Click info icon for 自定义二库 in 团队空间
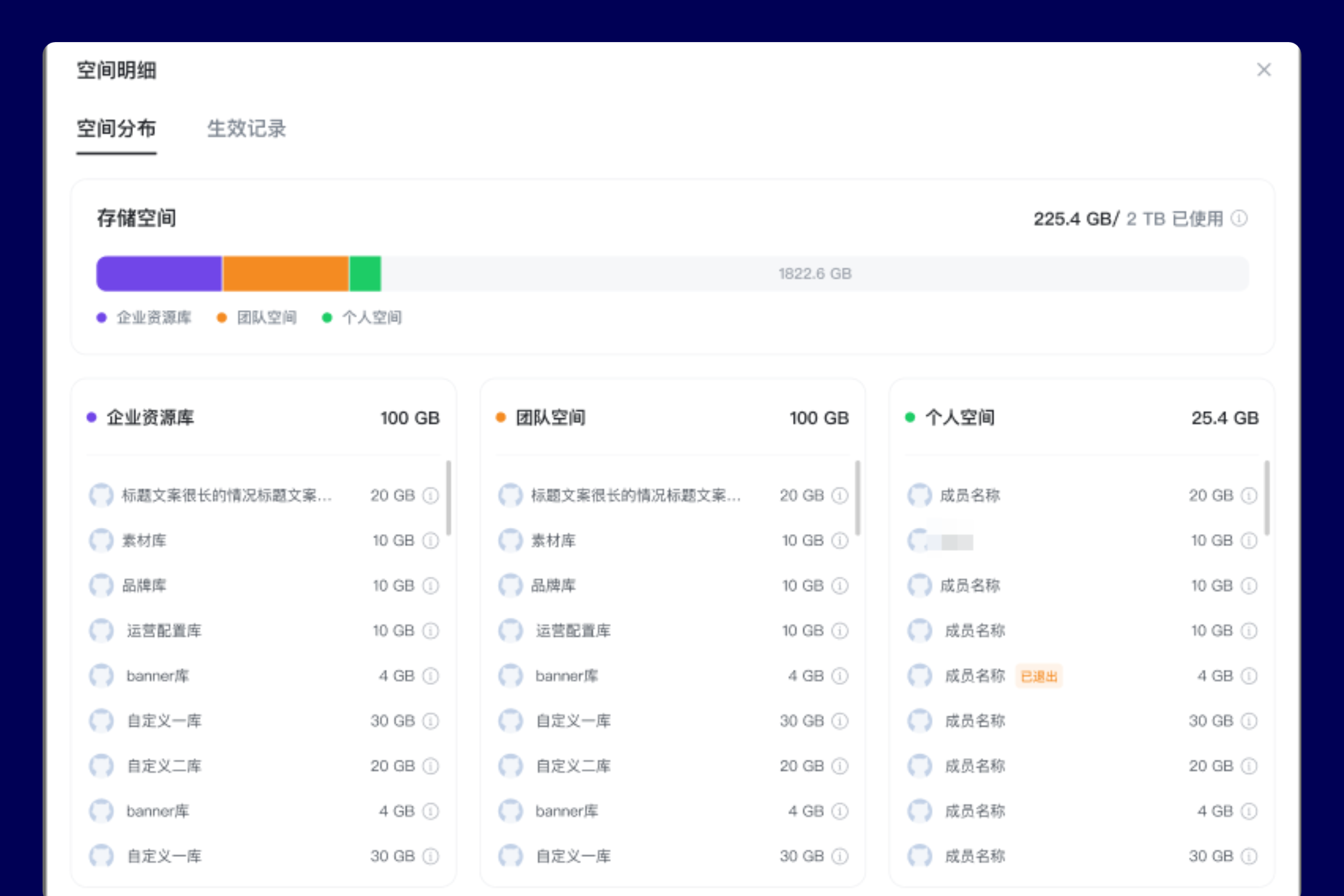The height and width of the screenshot is (896, 1344). click(x=840, y=766)
